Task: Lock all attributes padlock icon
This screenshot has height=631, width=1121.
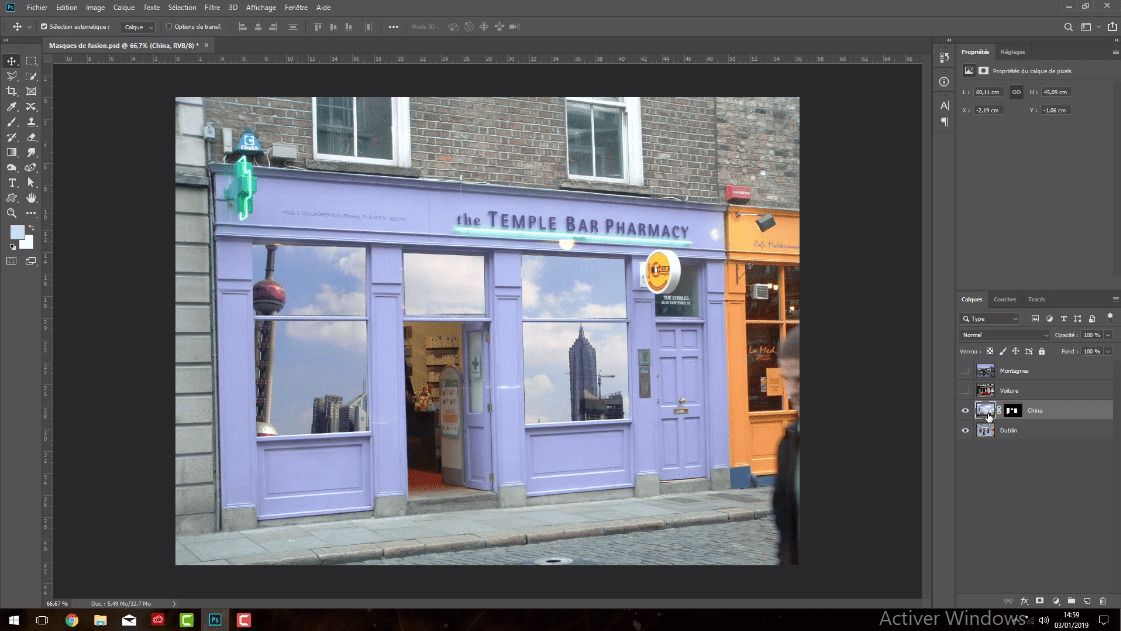Action: tap(1042, 352)
